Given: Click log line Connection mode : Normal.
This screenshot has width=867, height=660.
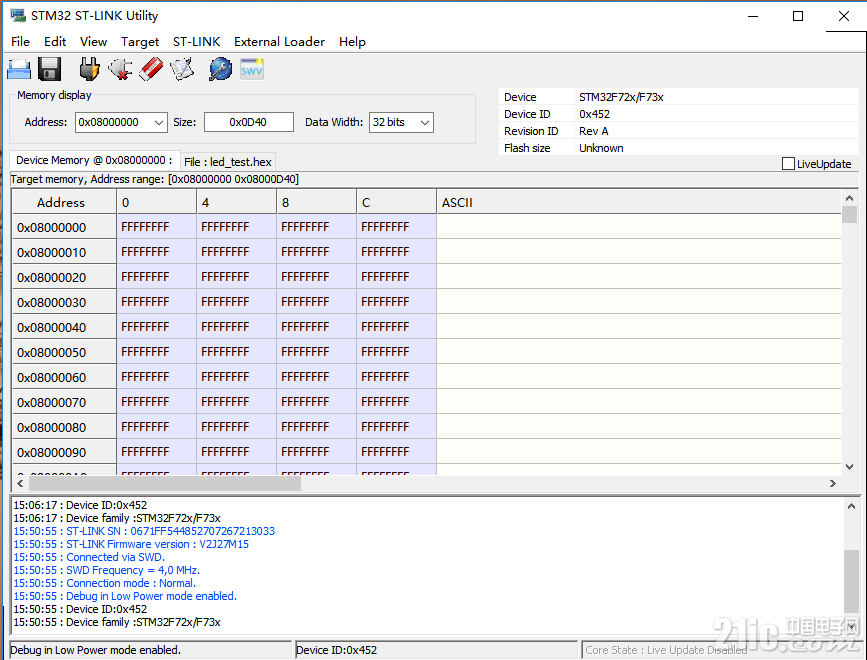Looking at the screenshot, I should [x=105, y=583].
